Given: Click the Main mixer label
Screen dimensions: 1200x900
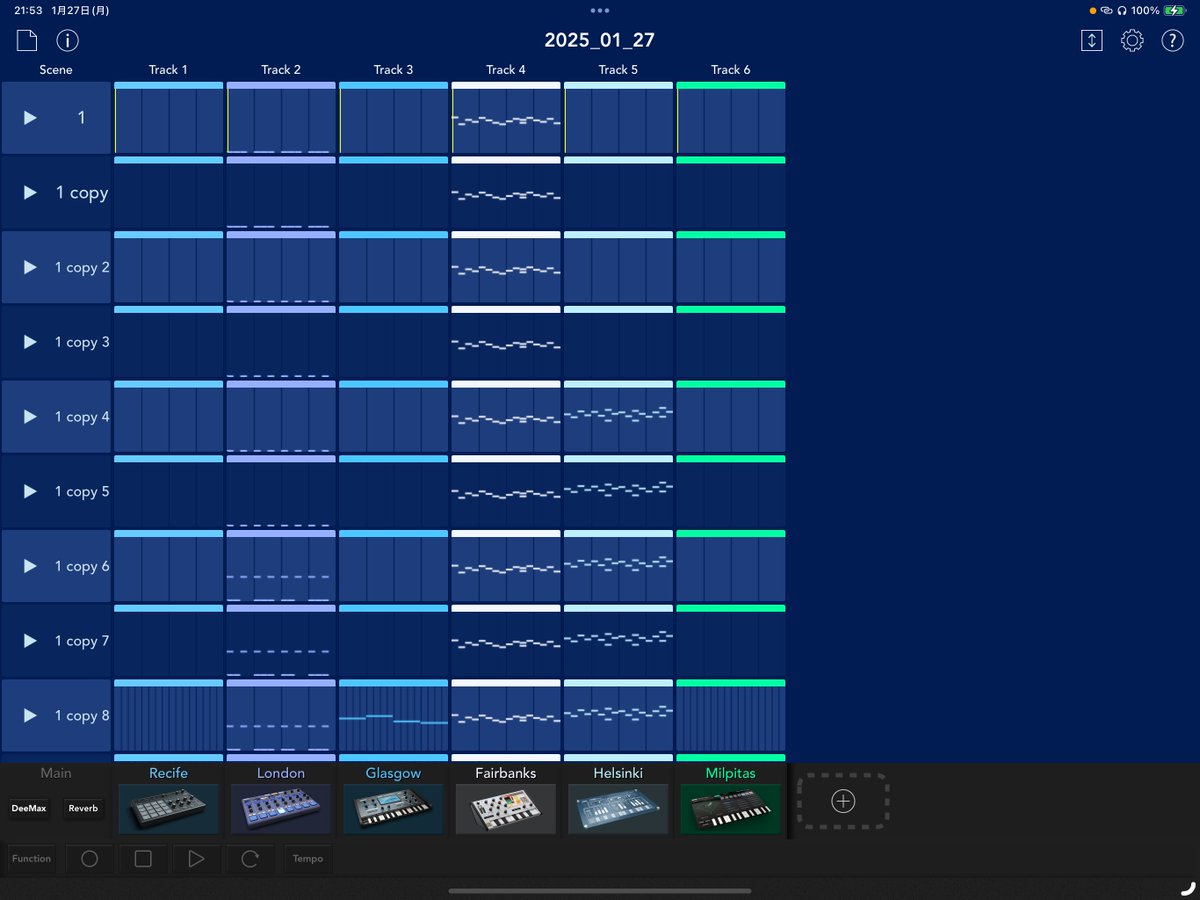Looking at the screenshot, I should click(x=56, y=773).
